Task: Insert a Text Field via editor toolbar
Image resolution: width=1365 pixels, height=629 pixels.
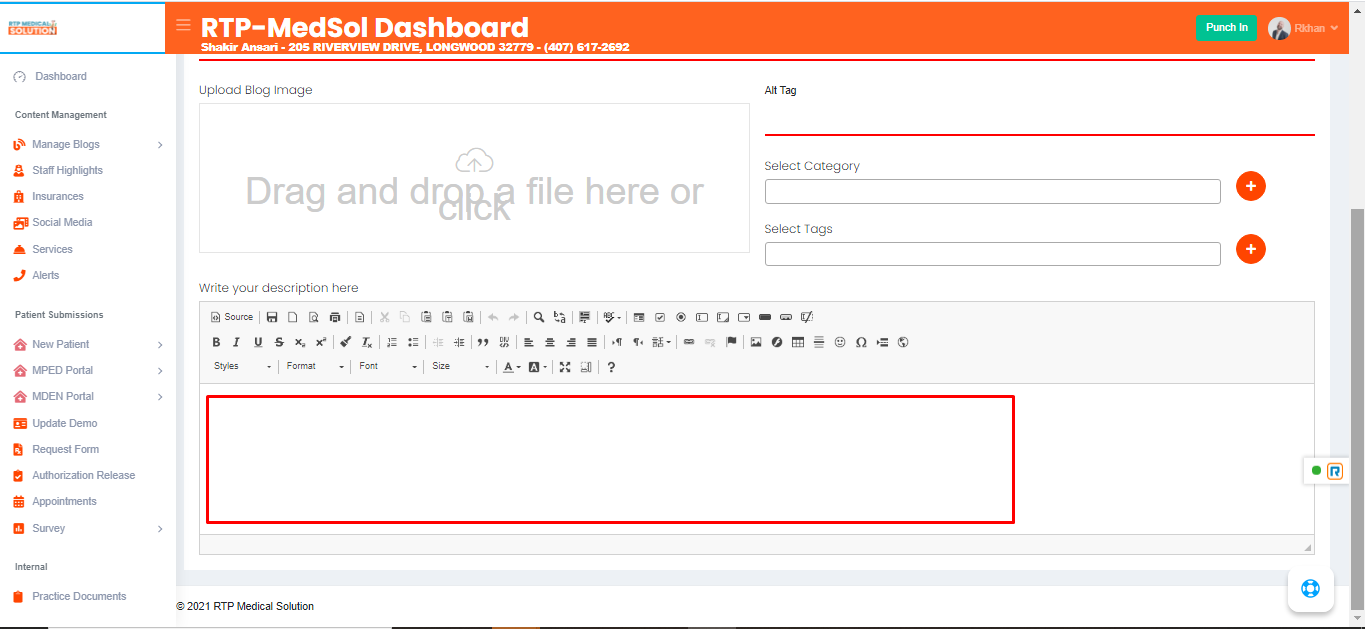Action: click(x=702, y=317)
